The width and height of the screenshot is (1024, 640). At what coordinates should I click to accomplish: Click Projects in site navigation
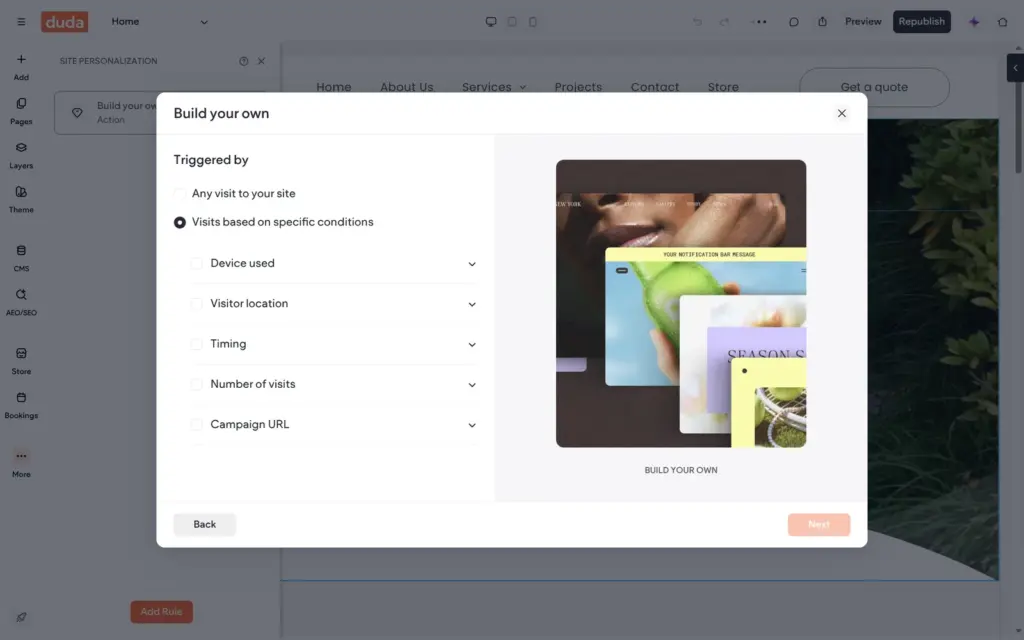pos(578,87)
